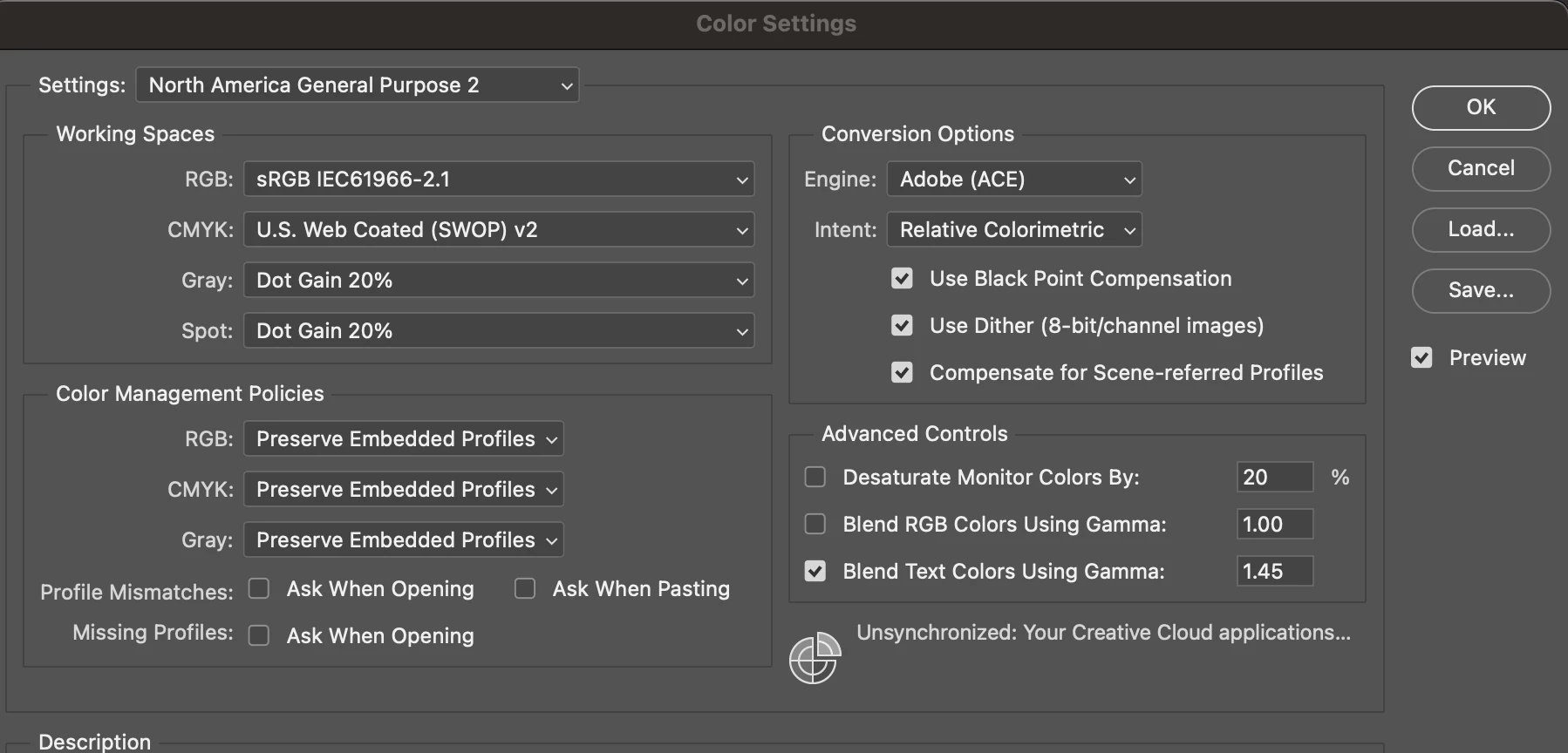Disable Blend Text Colors Using Gamma
This screenshot has width=1568, height=753.
815,571
